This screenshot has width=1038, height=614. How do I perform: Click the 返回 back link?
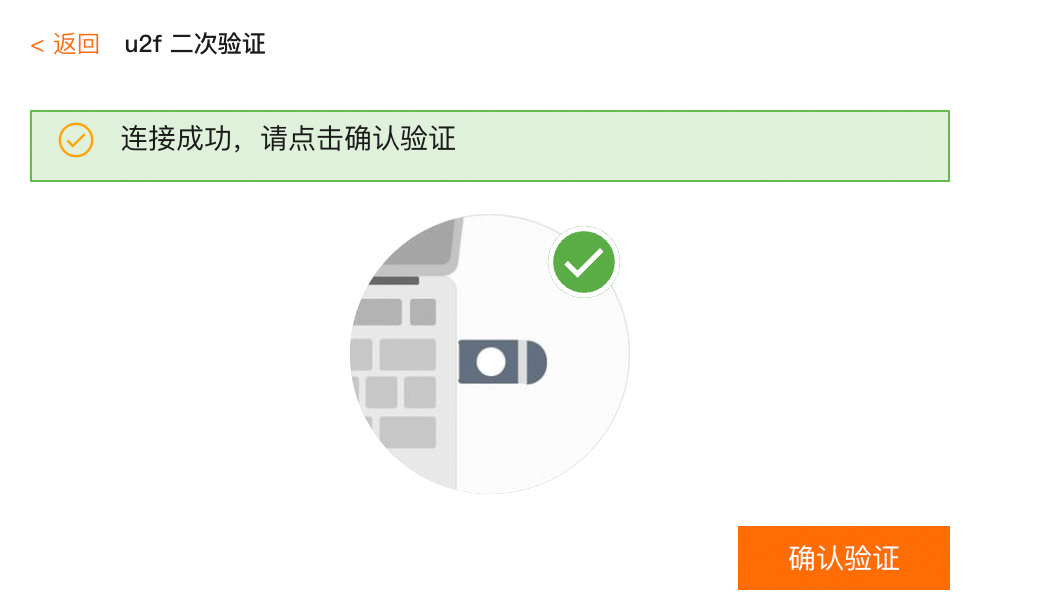click(65, 44)
